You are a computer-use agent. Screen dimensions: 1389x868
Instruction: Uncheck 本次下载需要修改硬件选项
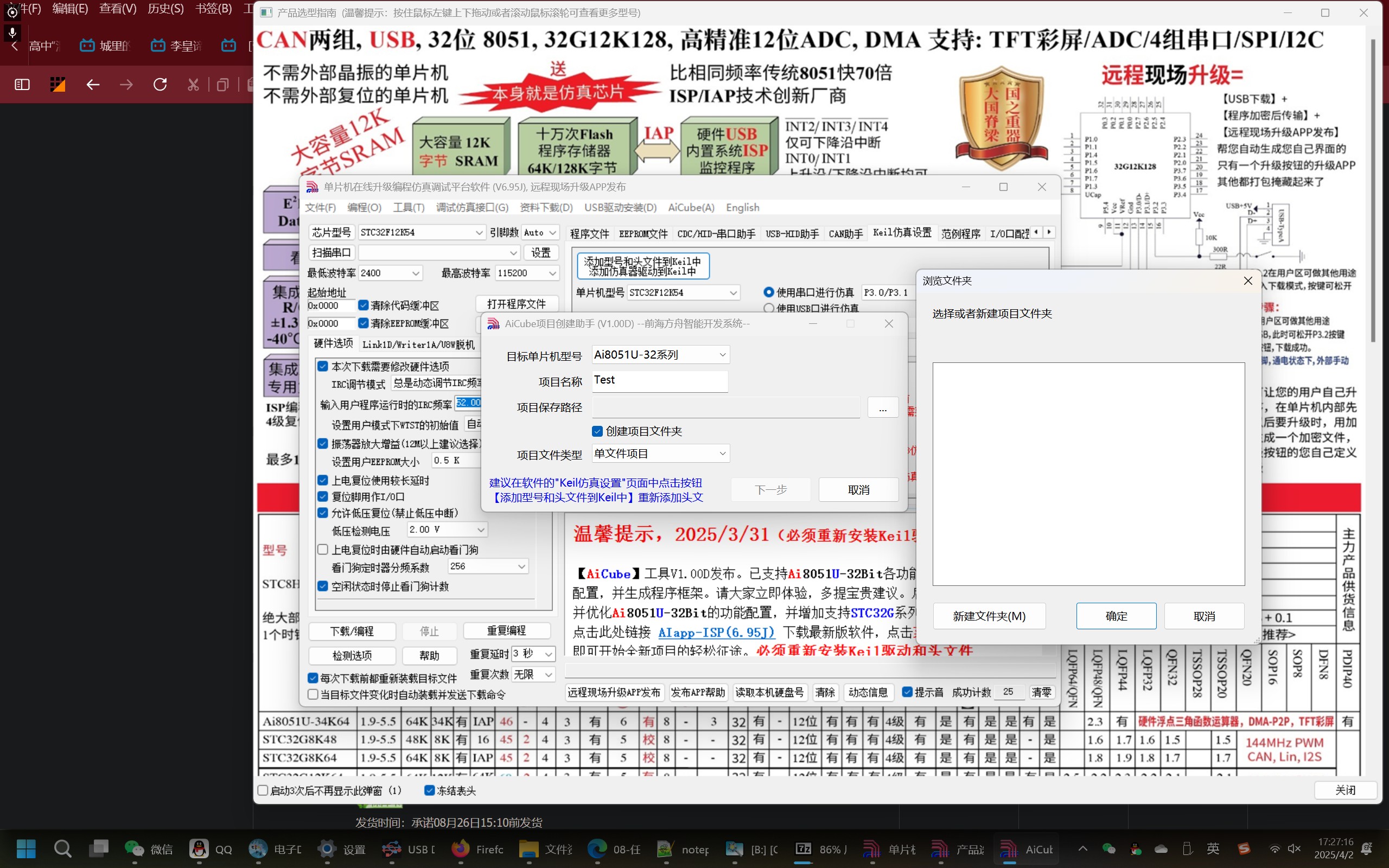click(x=323, y=366)
